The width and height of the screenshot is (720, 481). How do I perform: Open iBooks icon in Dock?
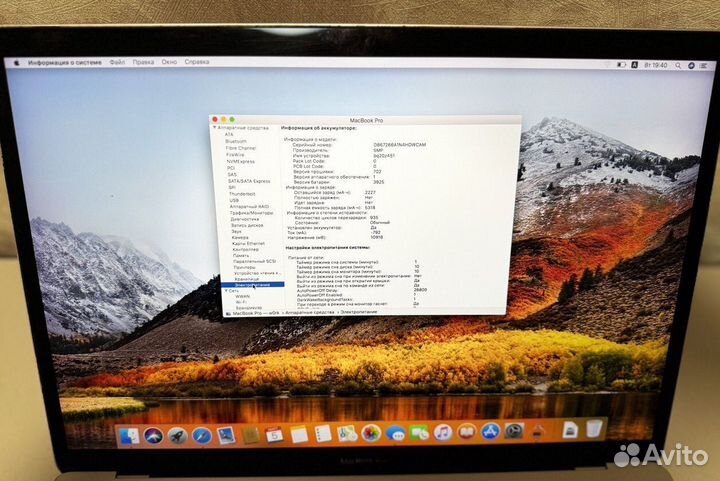click(467, 432)
